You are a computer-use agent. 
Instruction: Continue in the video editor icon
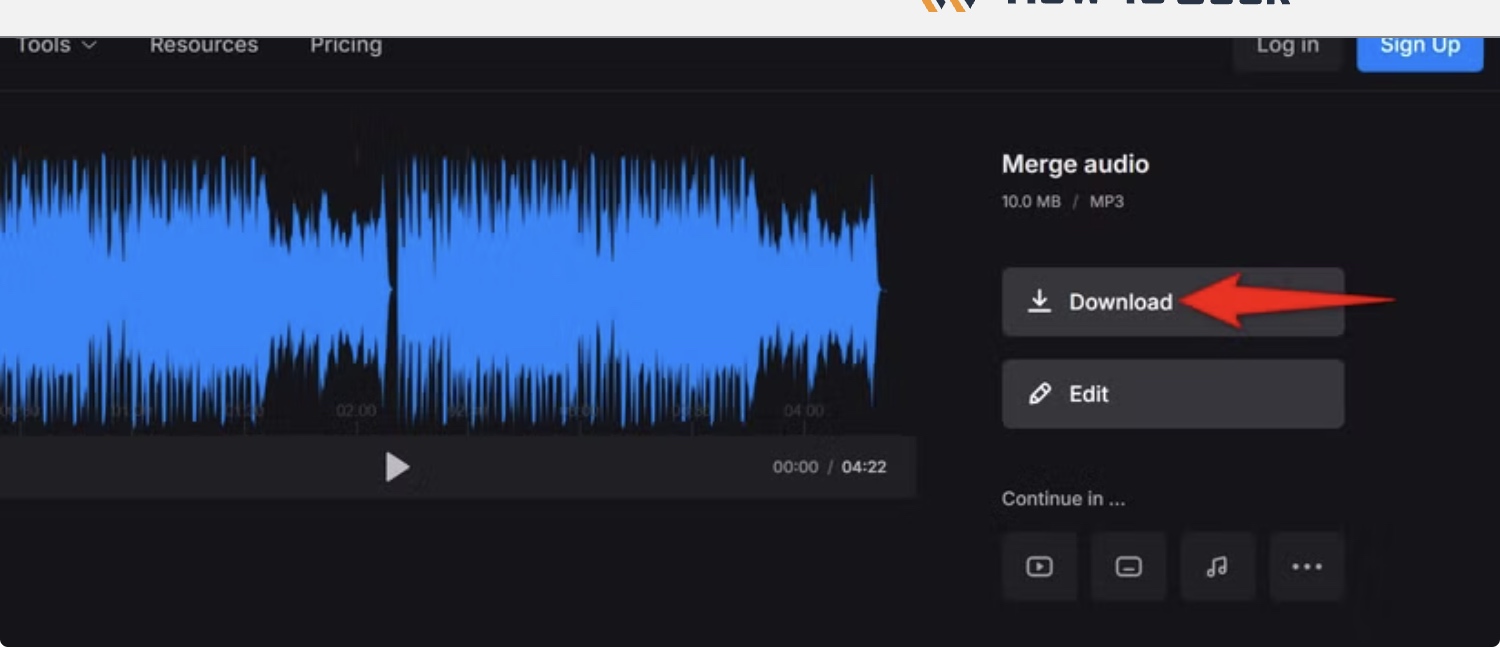tap(1040, 567)
